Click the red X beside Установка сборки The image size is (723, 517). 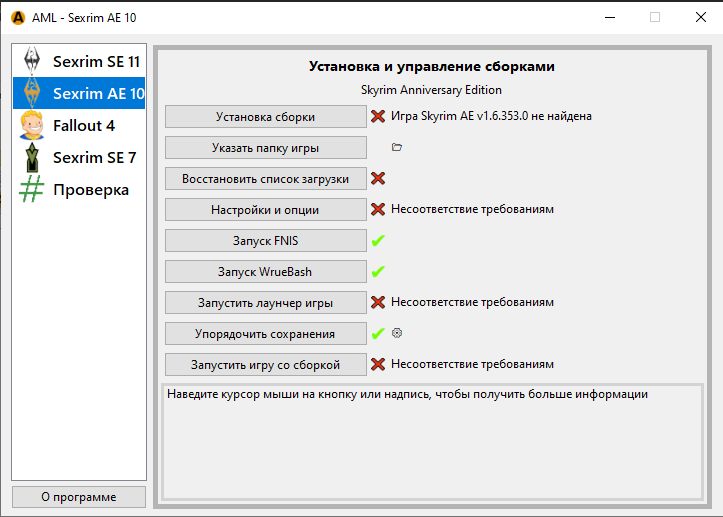click(378, 116)
